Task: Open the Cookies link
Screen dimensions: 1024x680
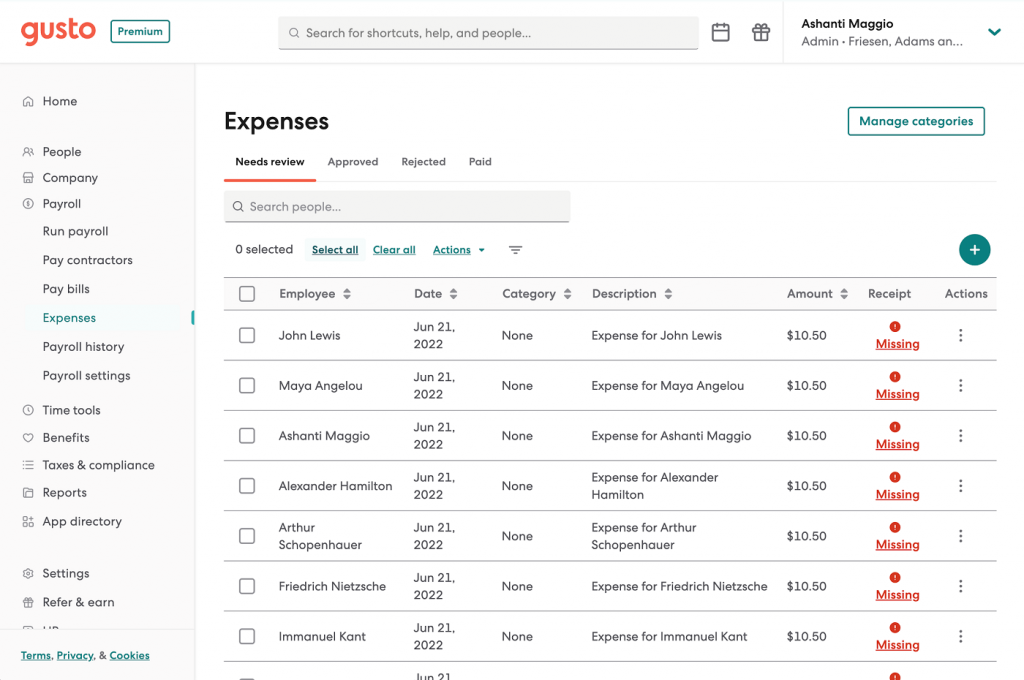Action: 129,655
